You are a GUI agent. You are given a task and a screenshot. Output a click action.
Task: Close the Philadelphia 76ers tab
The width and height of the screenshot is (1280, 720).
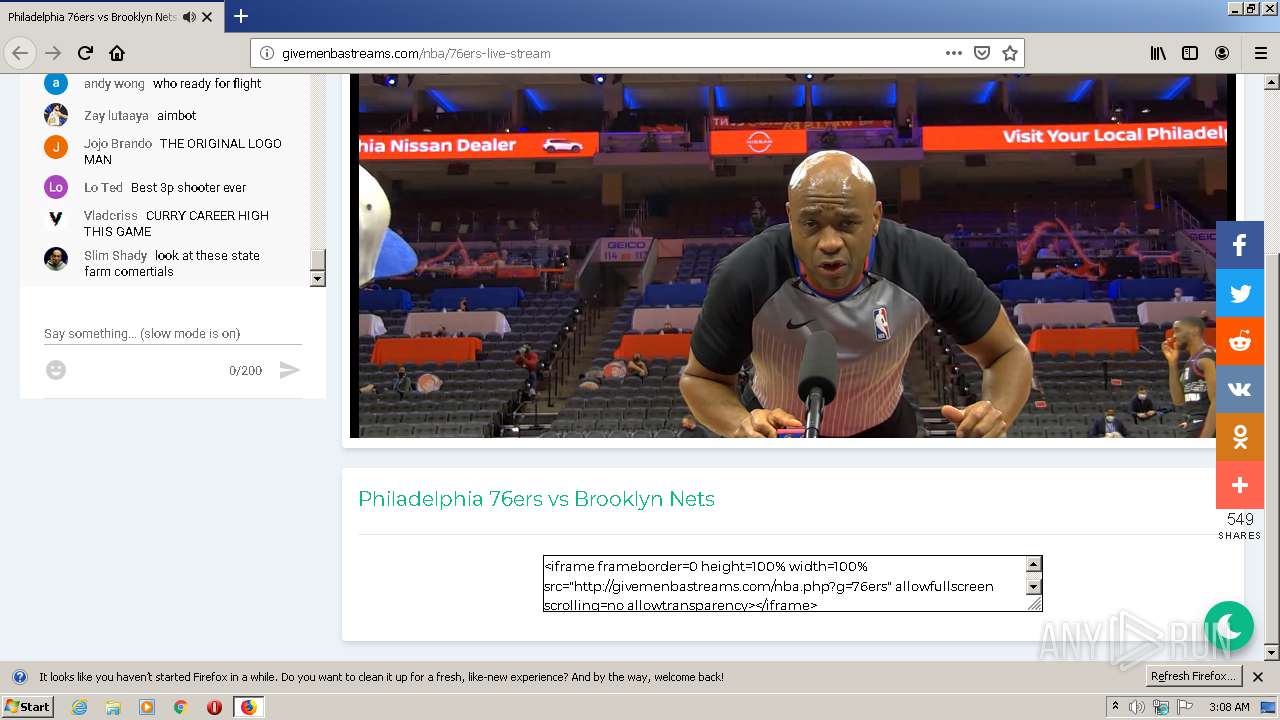coord(207,17)
